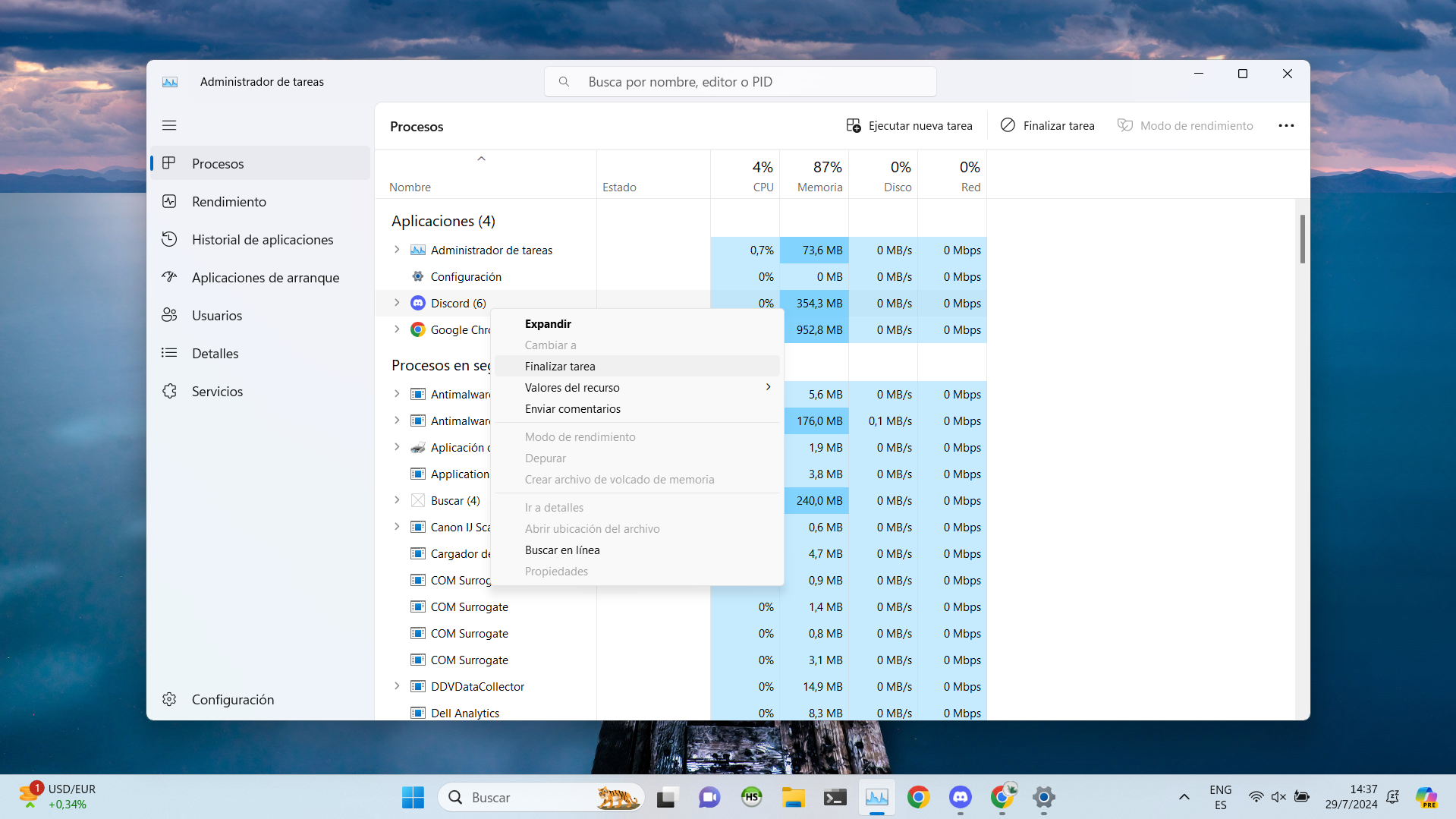Select the Configuración app gear icon

pyautogui.click(x=418, y=276)
